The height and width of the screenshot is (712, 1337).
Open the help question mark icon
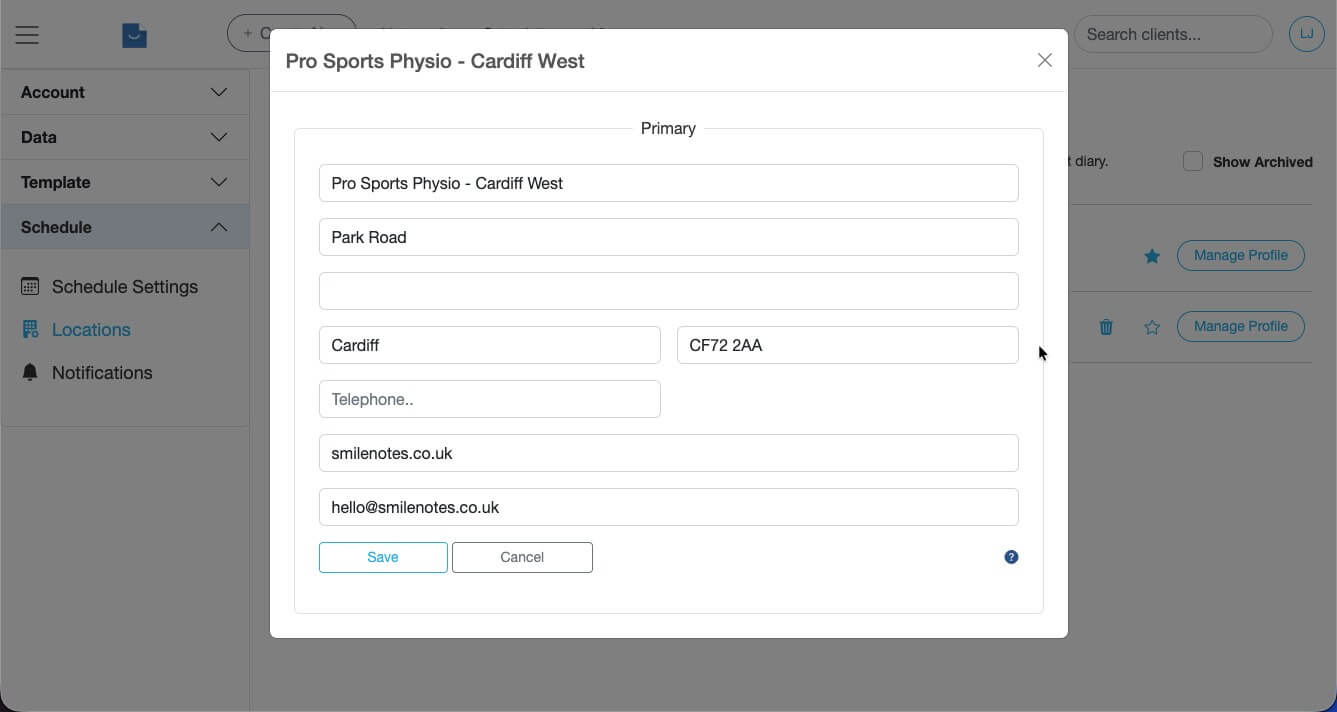click(1011, 556)
